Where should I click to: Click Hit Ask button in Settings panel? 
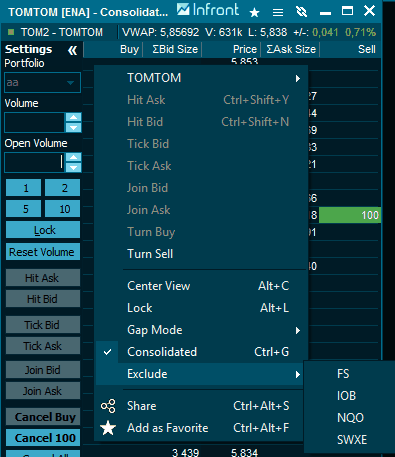click(43, 278)
